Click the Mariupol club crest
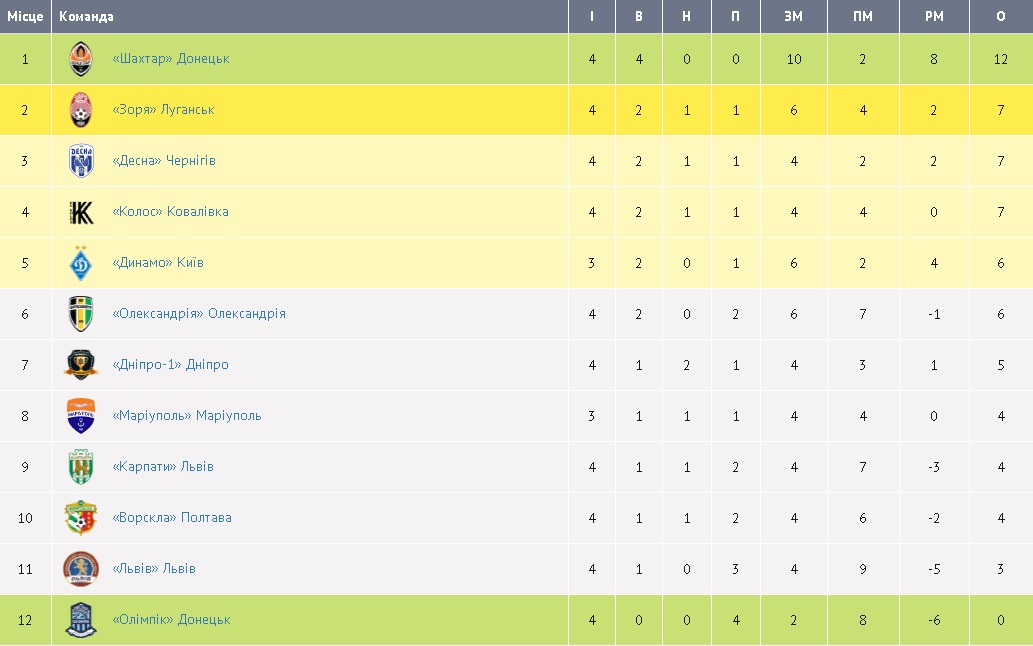Viewport: 1033px width, 646px height. click(81, 416)
